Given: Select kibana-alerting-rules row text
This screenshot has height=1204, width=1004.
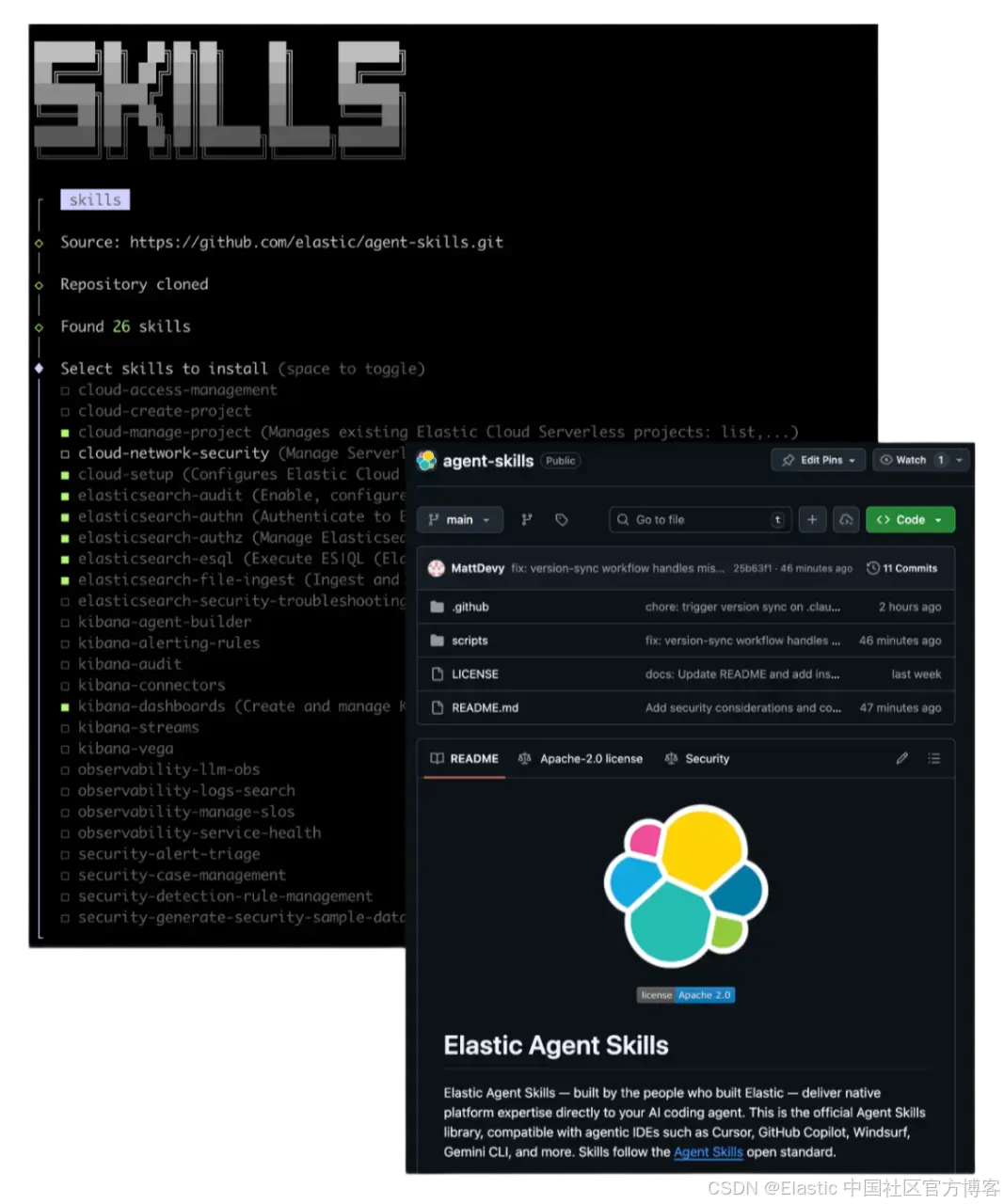Looking at the screenshot, I should click(168, 643).
